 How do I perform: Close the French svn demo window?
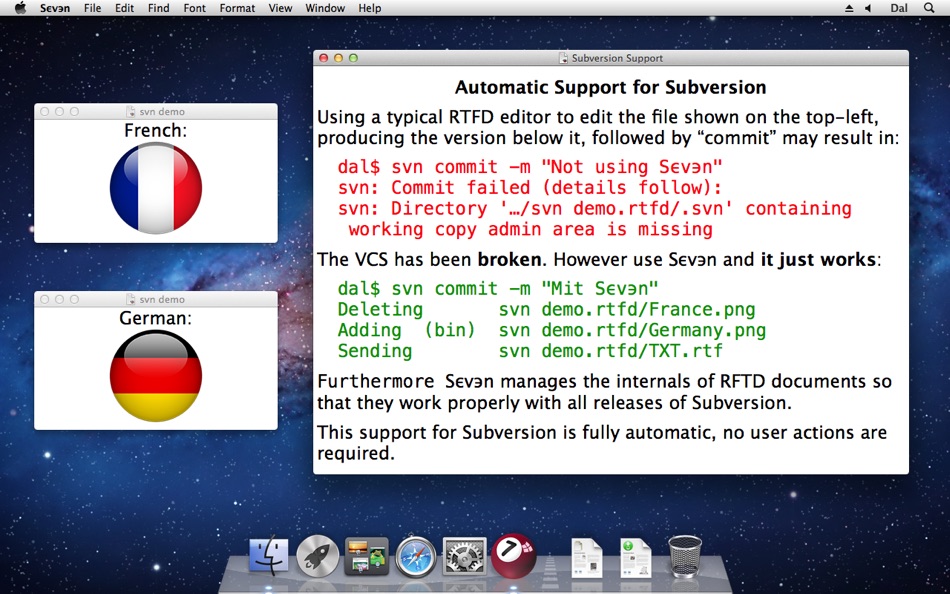click(x=44, y=112)
